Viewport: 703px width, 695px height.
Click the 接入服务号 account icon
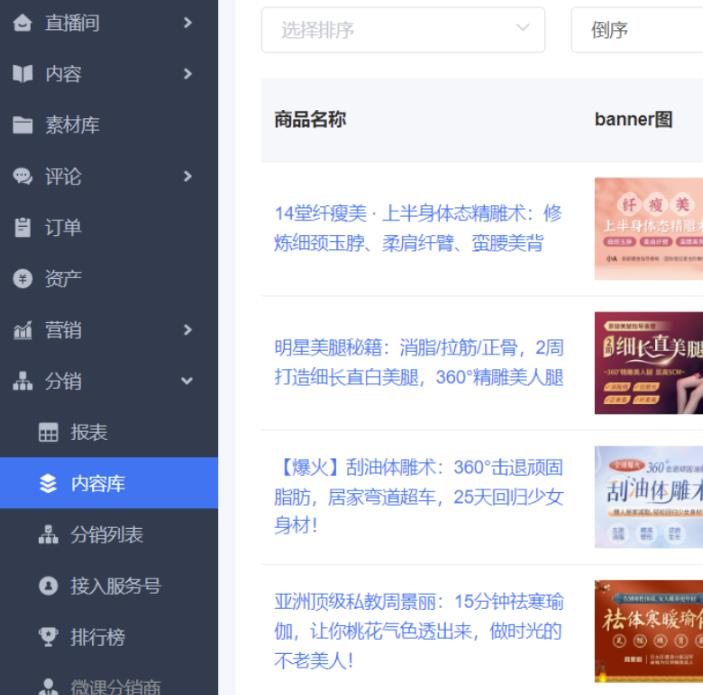point(48,586)
